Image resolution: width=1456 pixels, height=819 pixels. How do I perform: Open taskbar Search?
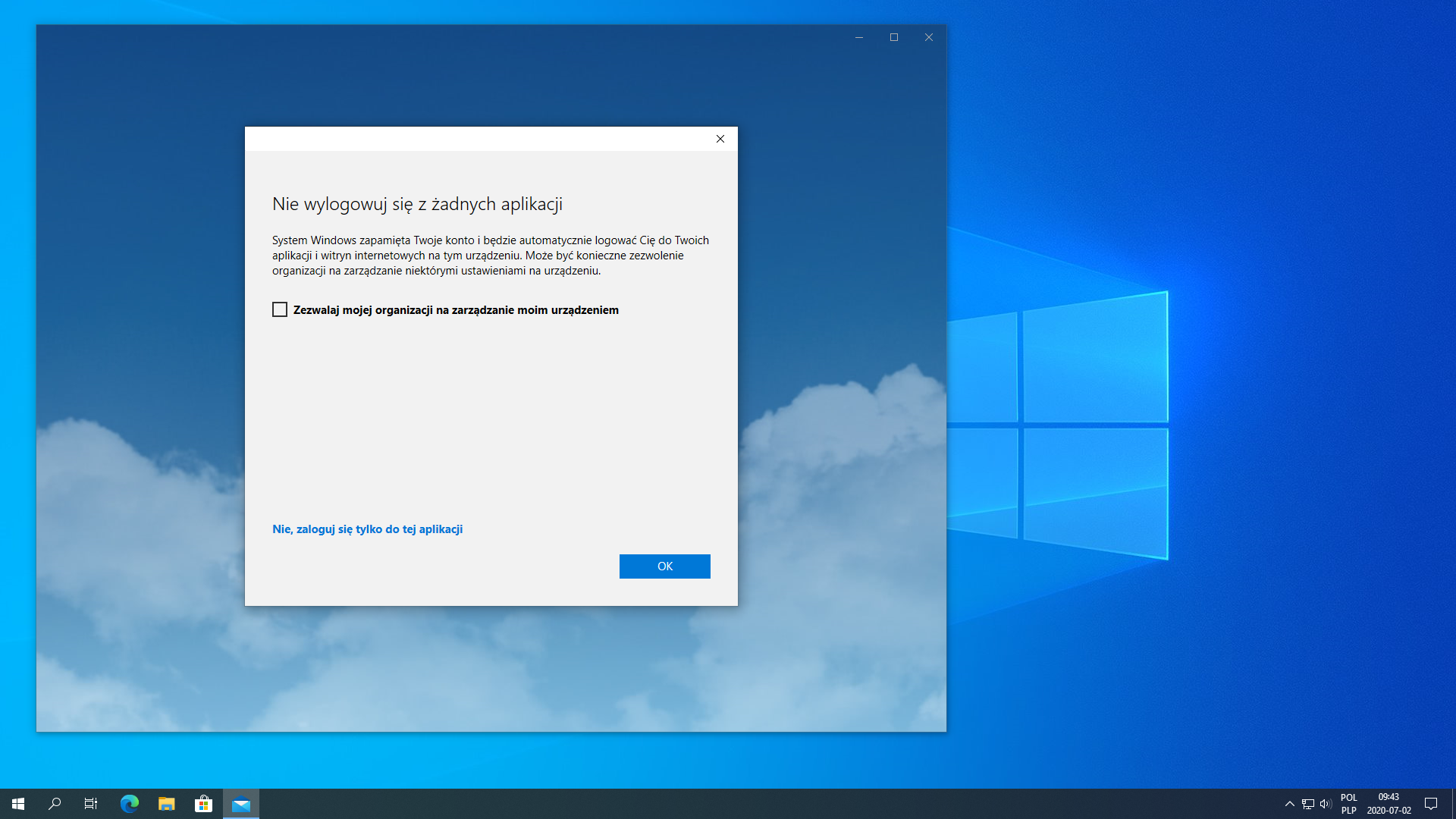(x=55, y=804)
